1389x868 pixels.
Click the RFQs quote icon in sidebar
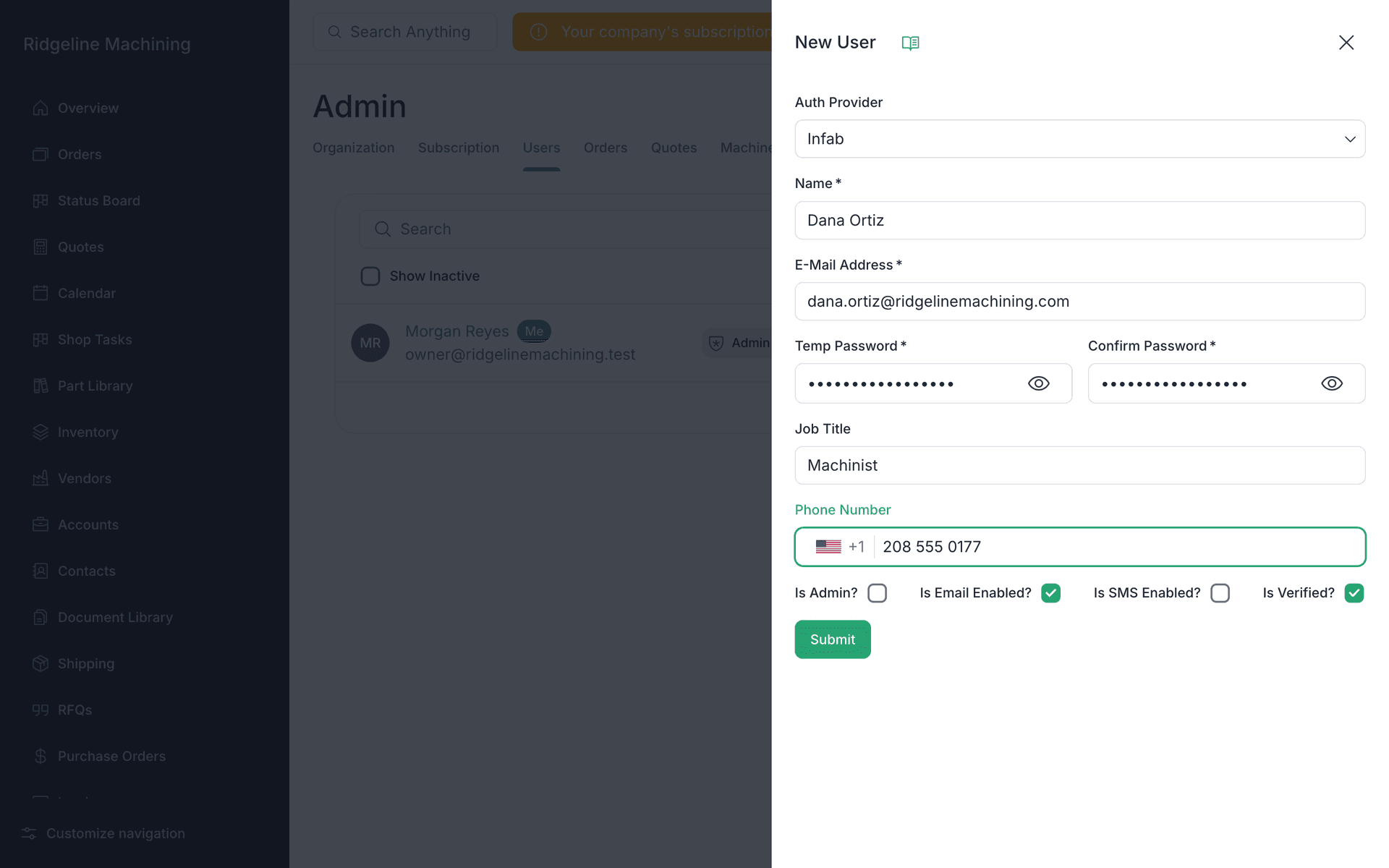coord(41,710)
